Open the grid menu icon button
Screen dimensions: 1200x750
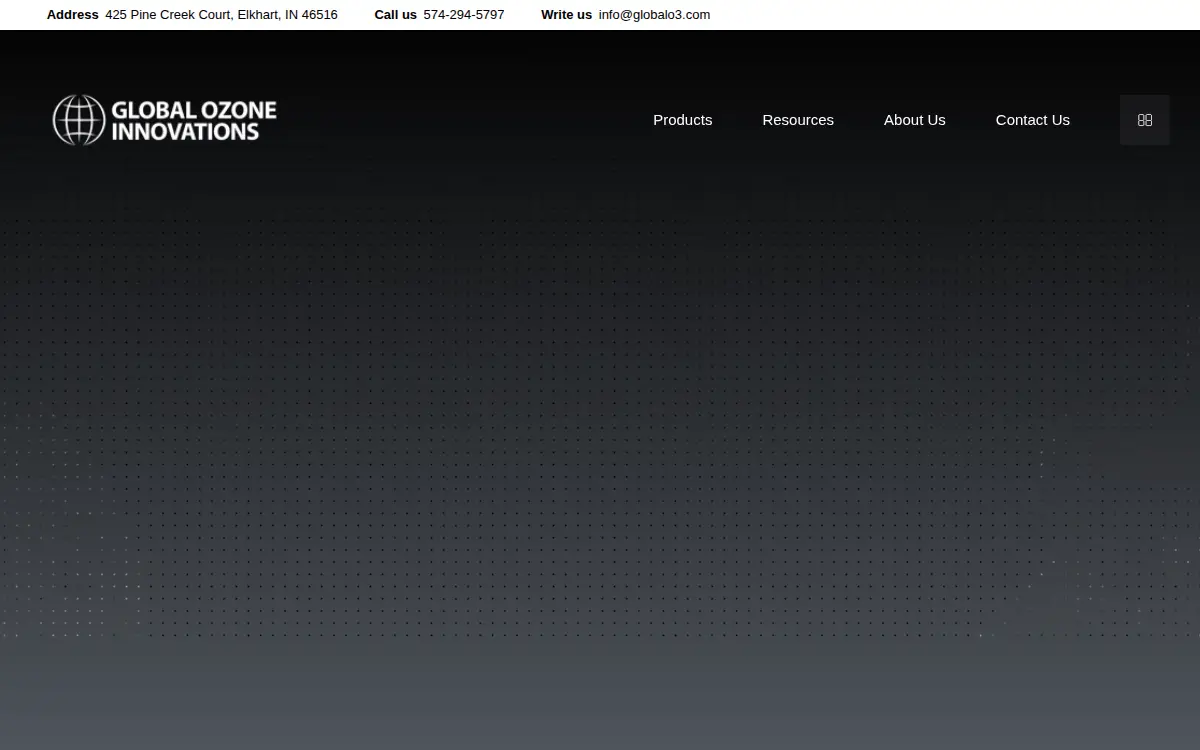point(1145,120)
